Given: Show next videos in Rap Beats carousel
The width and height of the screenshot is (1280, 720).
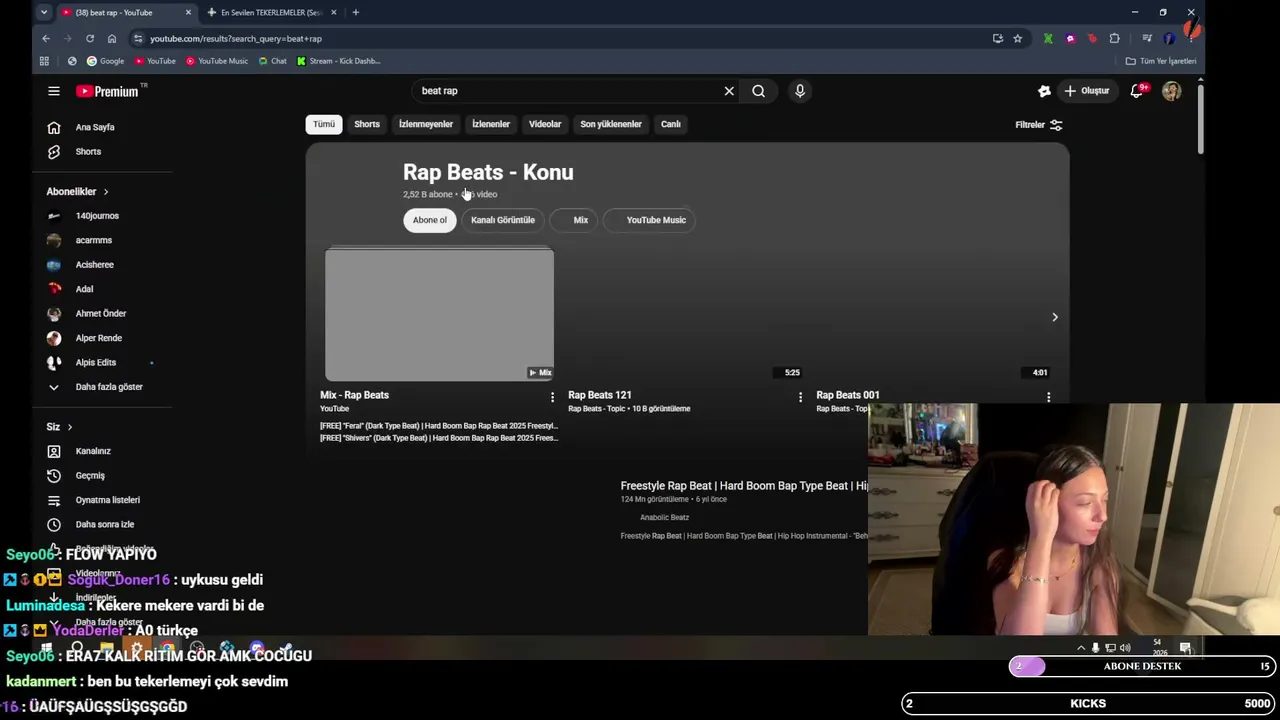Looking at the screenshot, I should [1054, 317].
